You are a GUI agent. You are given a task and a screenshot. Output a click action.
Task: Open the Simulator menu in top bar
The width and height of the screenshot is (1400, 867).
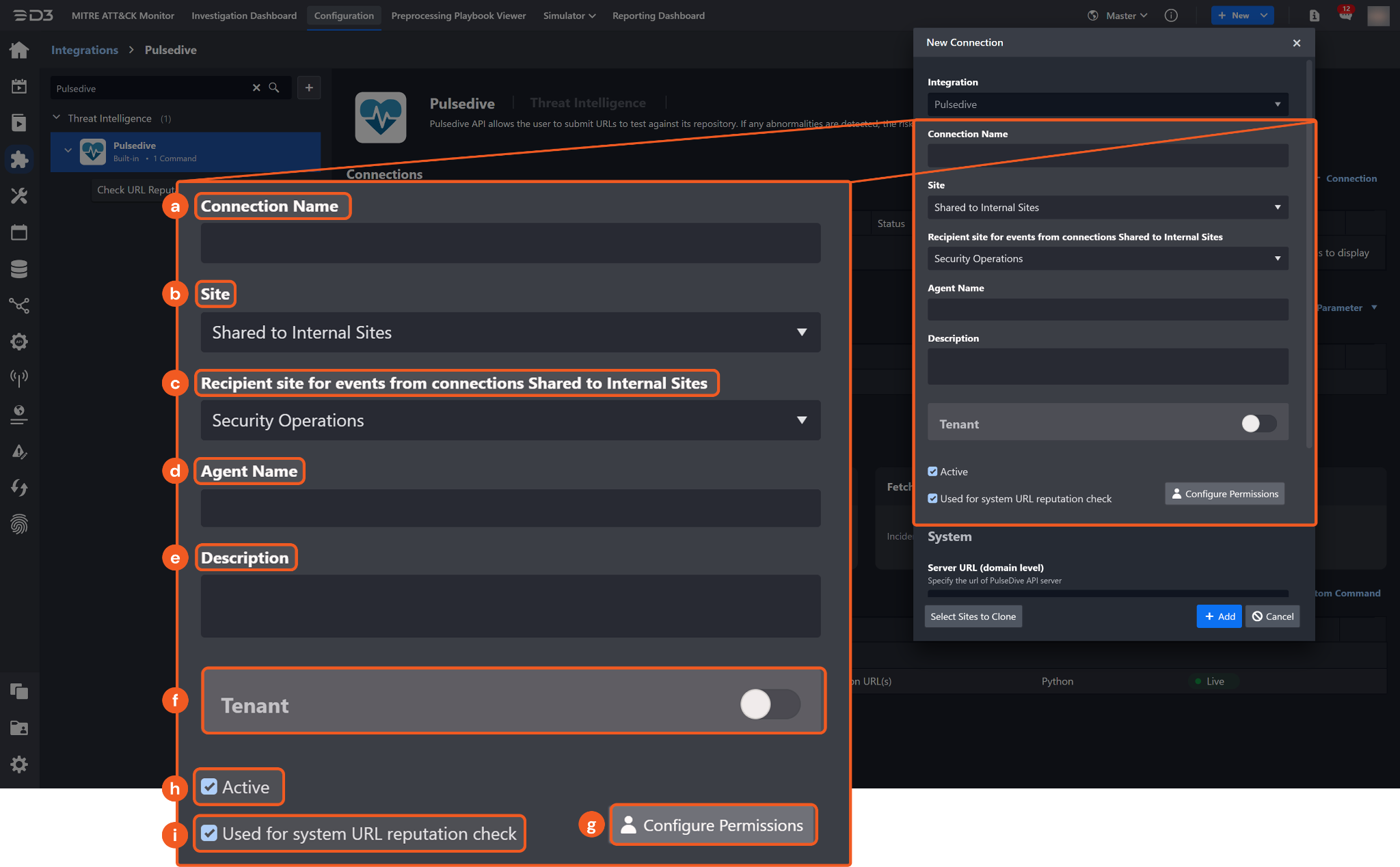[x=569, y=15]
